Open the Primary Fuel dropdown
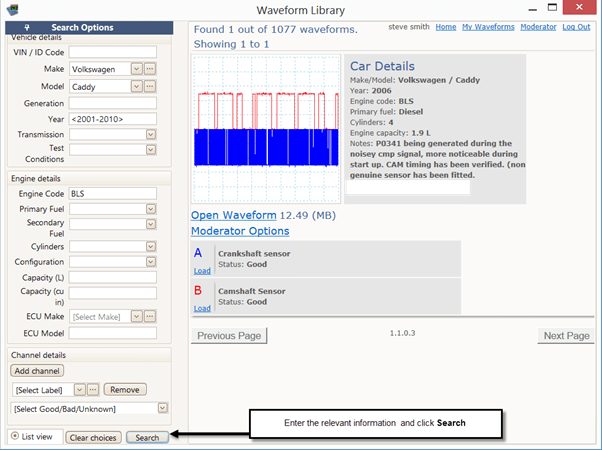The height and width of the screenshot is (450, 602). (x=151, y=209)
